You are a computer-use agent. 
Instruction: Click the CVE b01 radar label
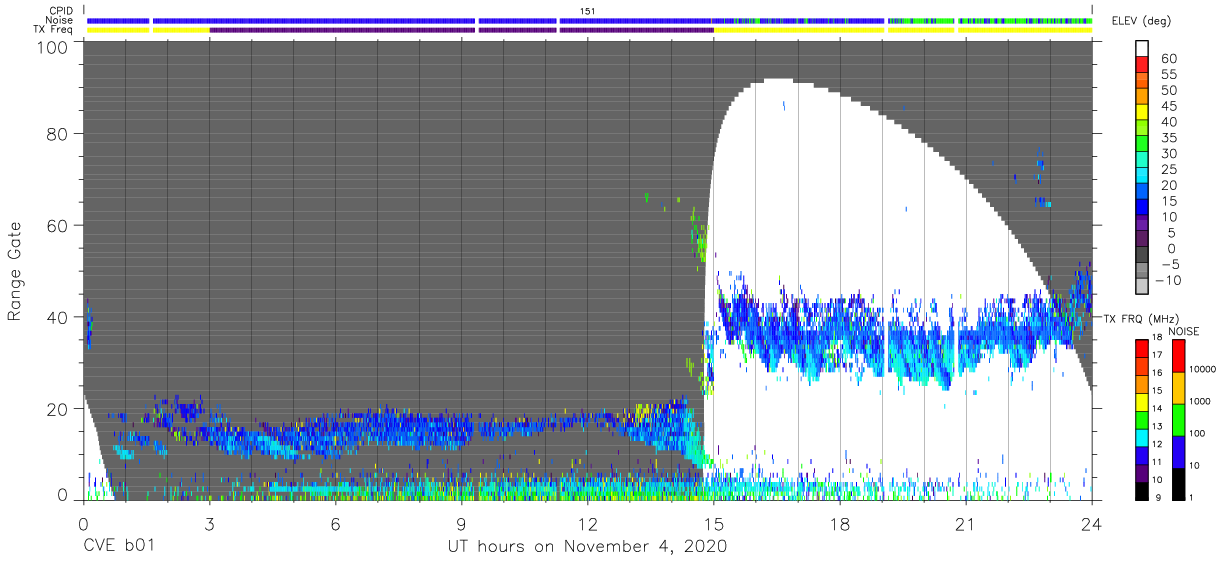coord(118,547)
